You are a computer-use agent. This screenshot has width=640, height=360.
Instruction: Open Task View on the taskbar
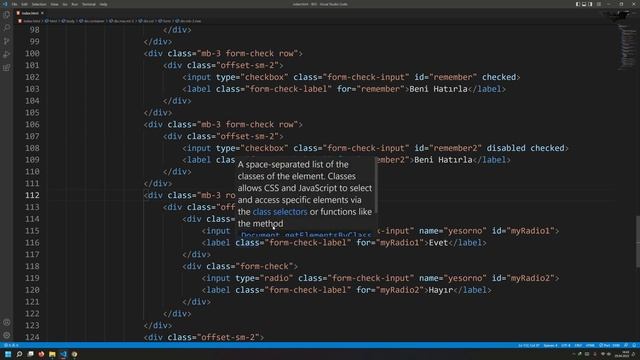(x=31, y=354)
